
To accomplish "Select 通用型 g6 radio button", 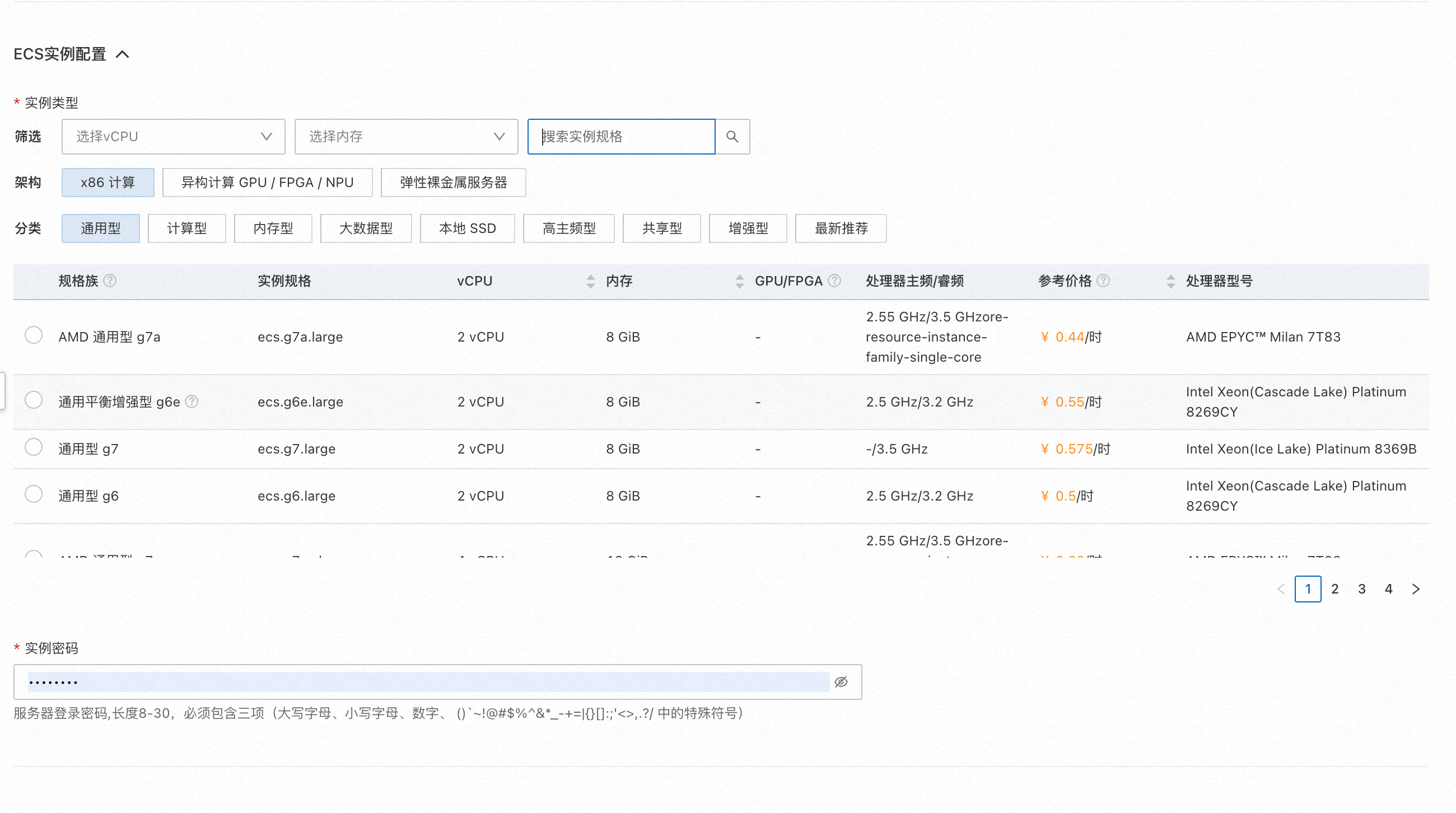I will [x=34, y=494].
